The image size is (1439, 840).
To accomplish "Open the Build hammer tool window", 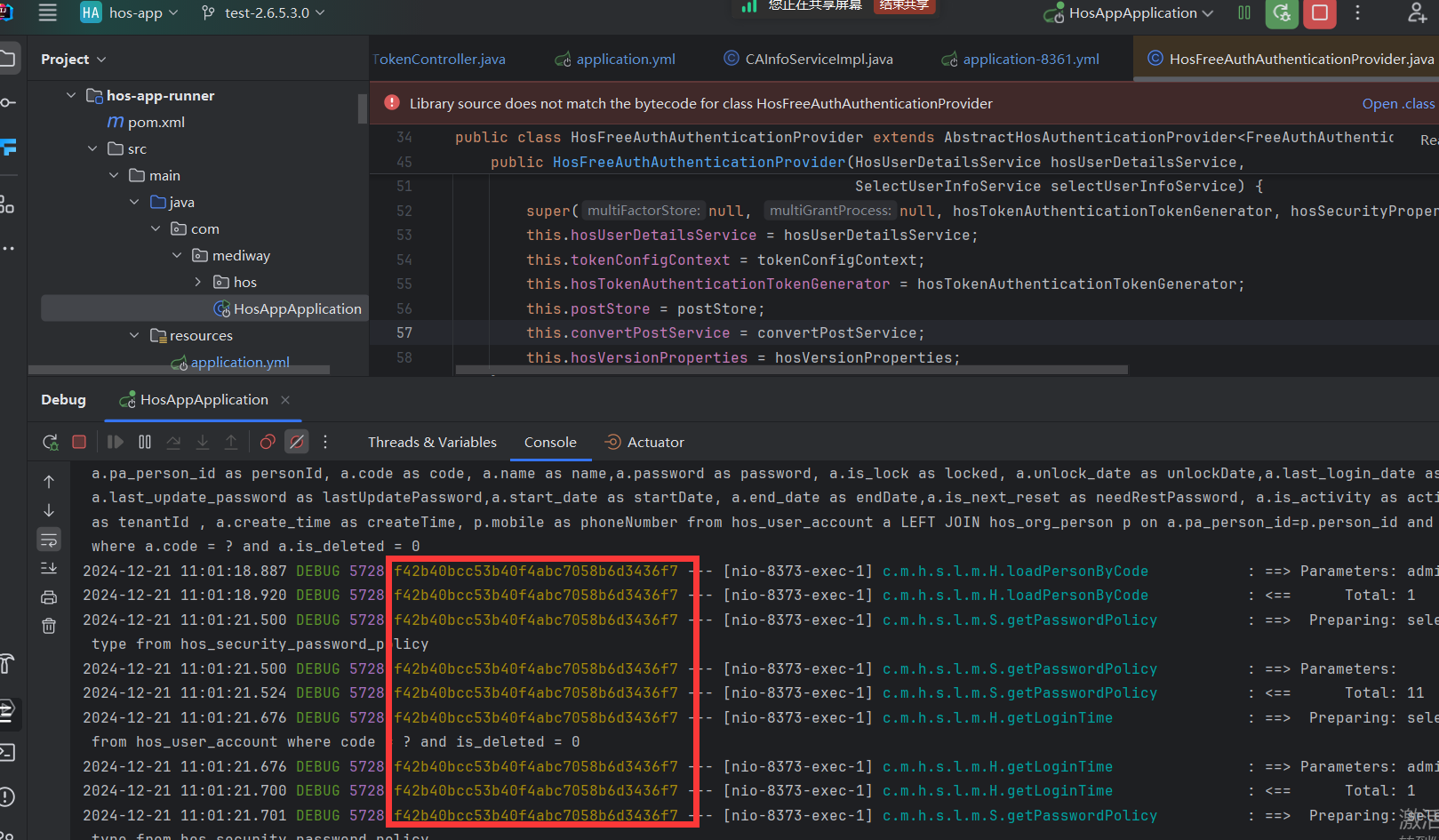I will (7, 663).
